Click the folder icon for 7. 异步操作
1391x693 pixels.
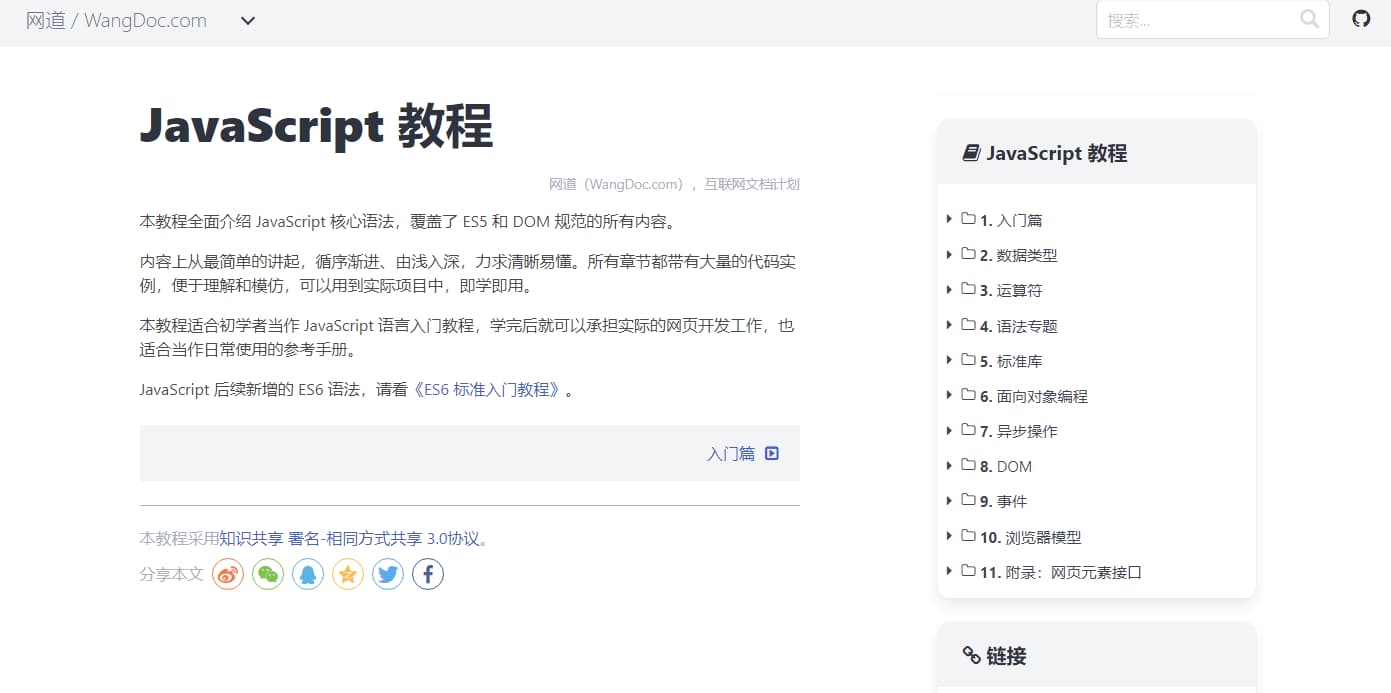tap(968, 430)
